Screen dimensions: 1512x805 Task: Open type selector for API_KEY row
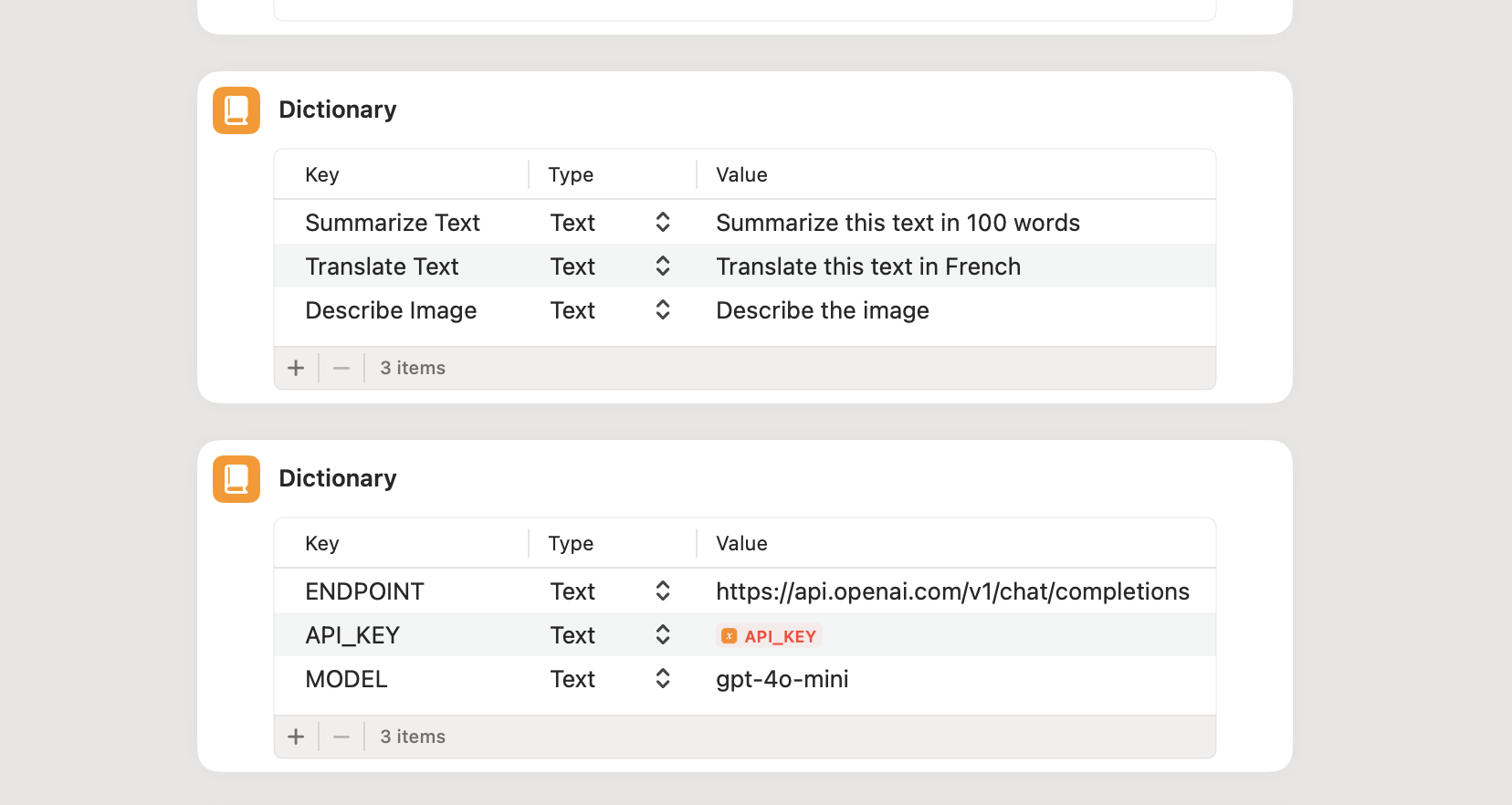(x=663, y=634)
